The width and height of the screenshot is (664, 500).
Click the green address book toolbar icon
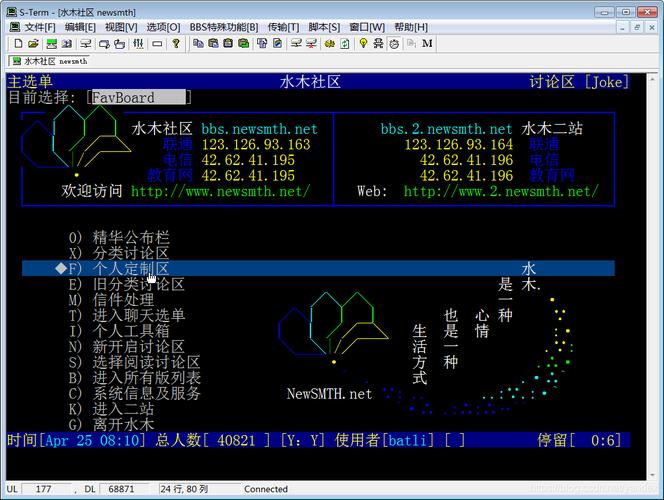click(x=52, y=43)
